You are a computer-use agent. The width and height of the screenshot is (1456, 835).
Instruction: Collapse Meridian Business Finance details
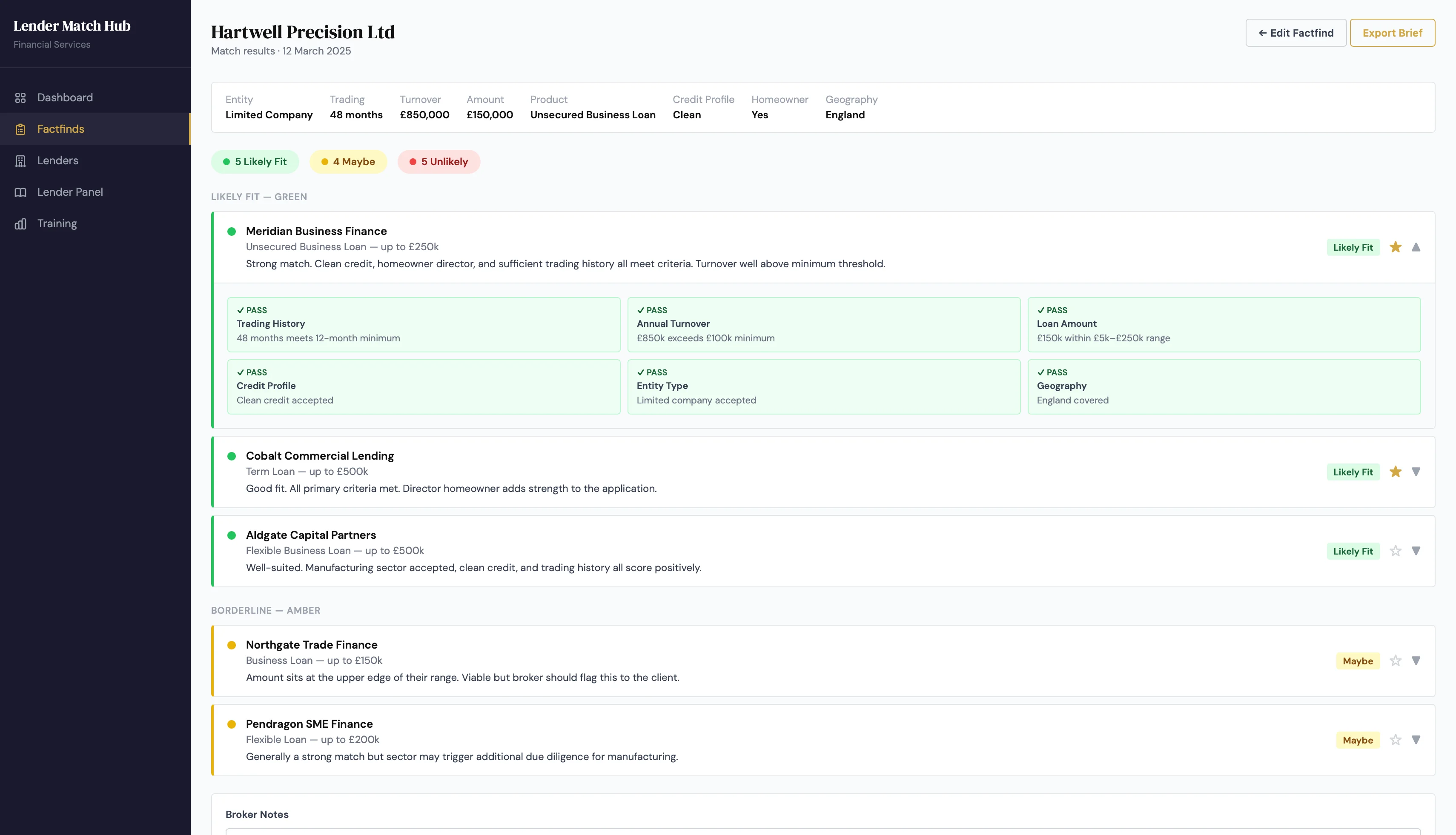tap(1416, 247)
